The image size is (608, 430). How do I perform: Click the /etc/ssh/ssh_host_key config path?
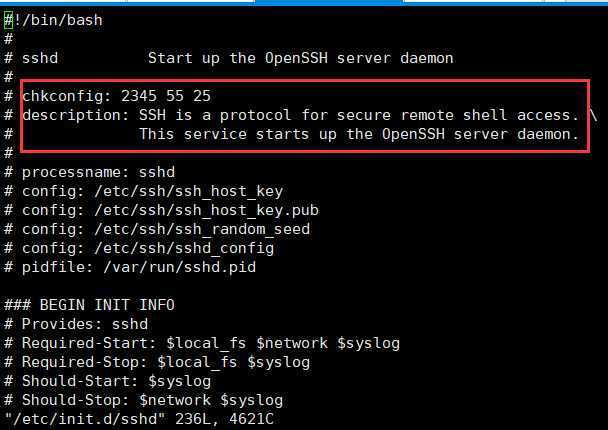pos(188,191)
